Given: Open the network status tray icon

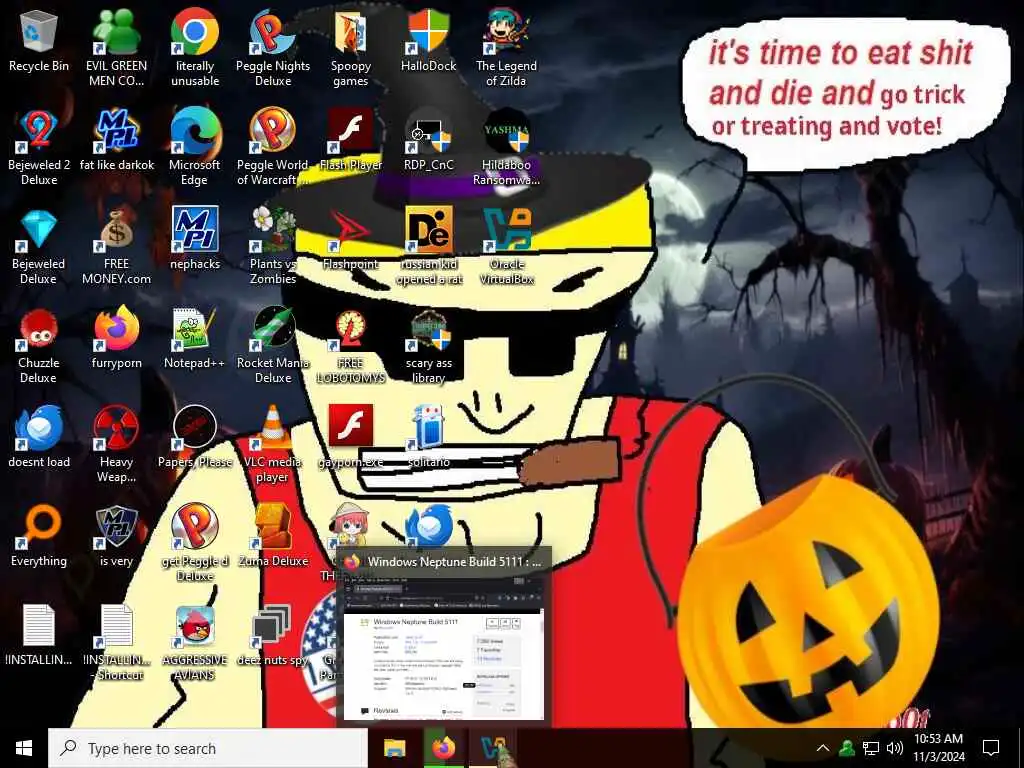Looking at the screenshot, I should (871, 748).
